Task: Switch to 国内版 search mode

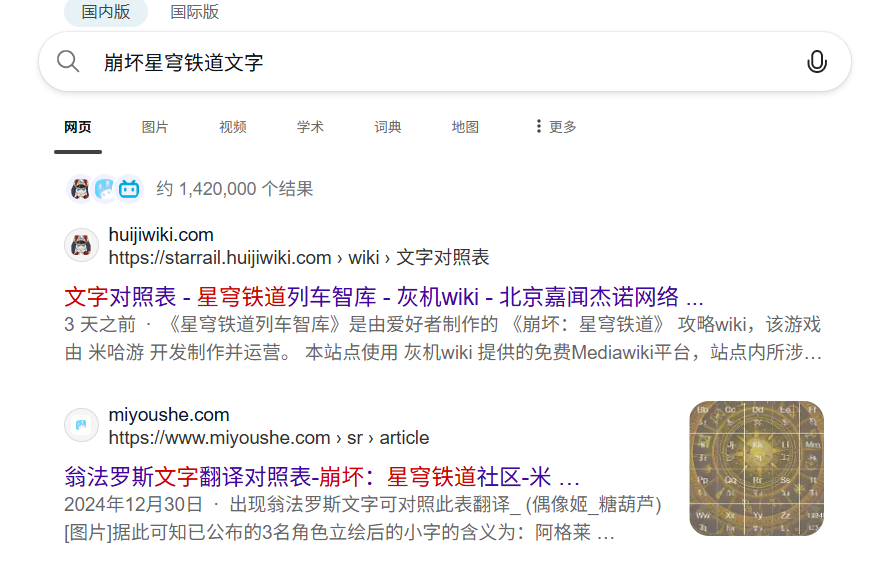Action: [106, 12]
